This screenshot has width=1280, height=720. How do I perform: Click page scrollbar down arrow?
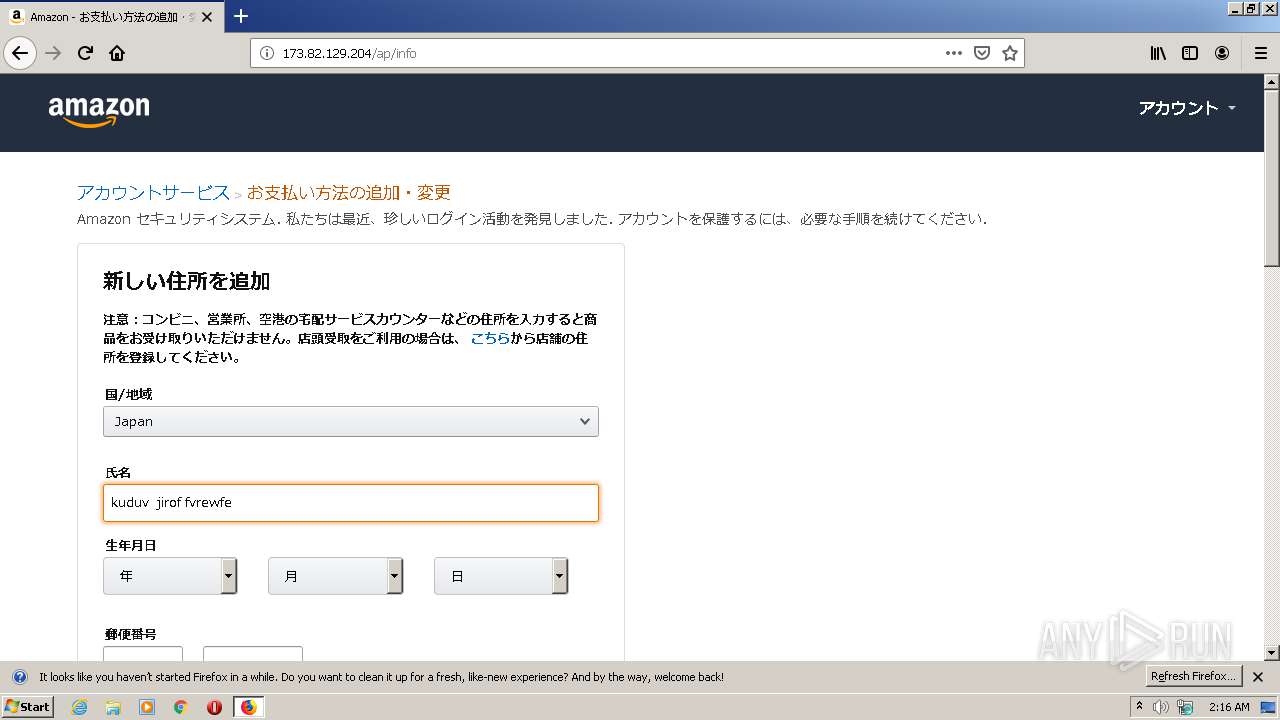1272,653
